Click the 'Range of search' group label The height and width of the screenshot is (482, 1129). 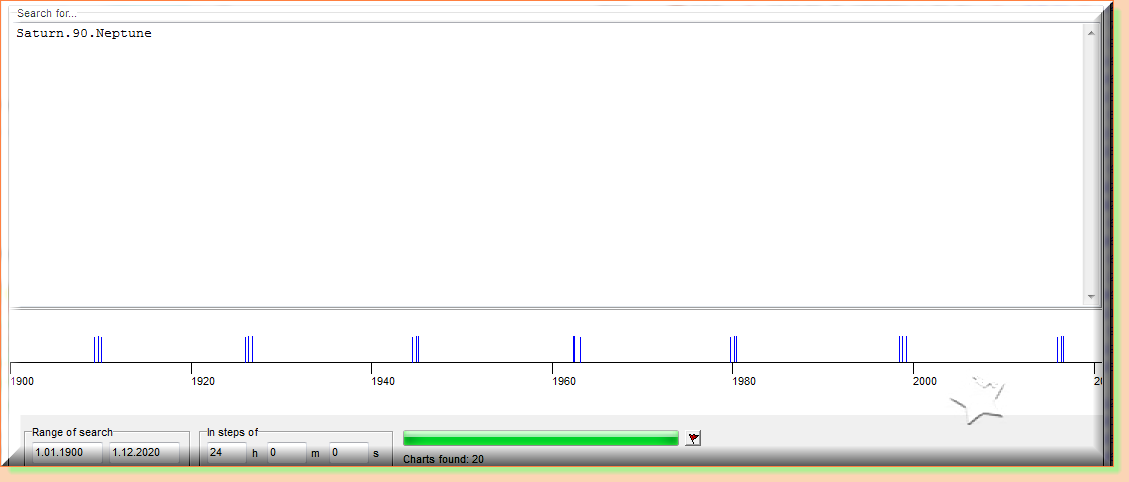(73, 432)
